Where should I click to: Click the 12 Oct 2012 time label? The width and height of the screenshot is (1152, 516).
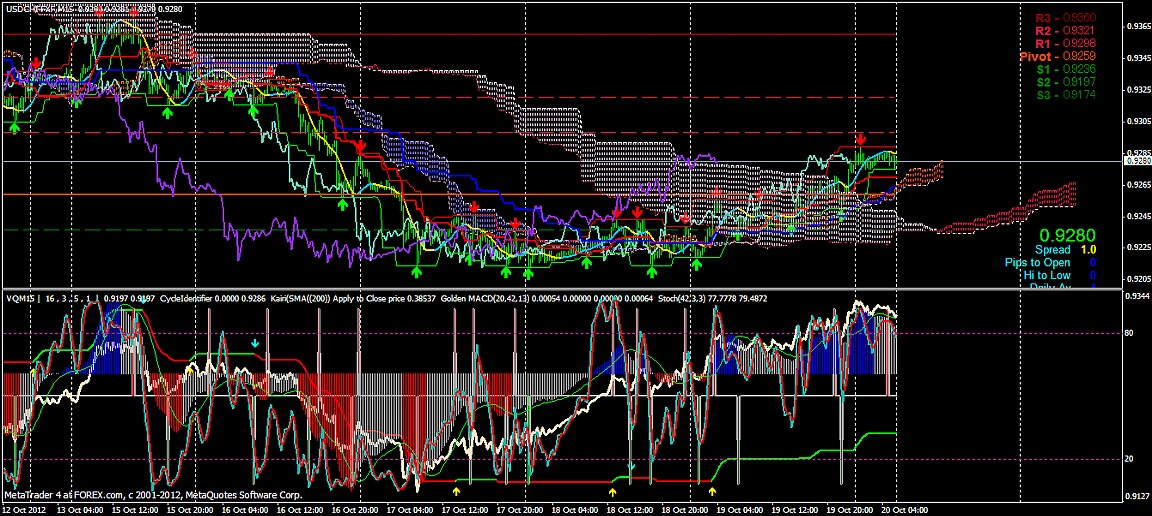pyautogui.click(x=22, y=509)
